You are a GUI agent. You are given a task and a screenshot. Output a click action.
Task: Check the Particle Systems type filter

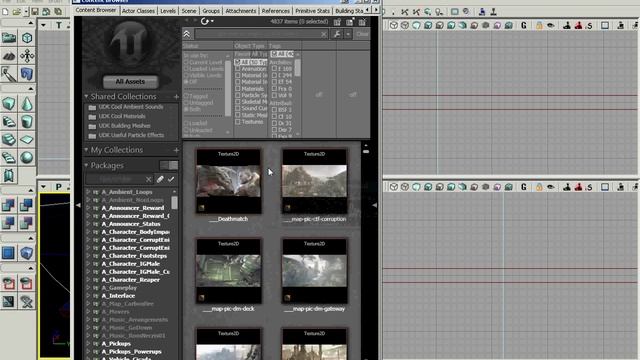(x=238, y=95)
